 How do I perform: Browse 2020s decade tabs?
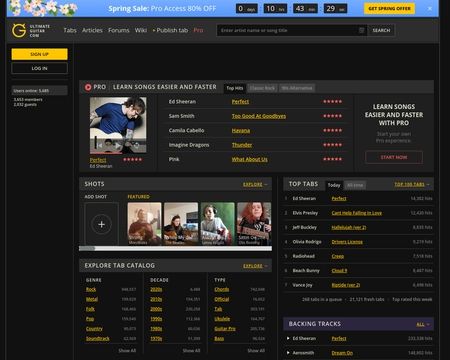click(x=156, y=289)
